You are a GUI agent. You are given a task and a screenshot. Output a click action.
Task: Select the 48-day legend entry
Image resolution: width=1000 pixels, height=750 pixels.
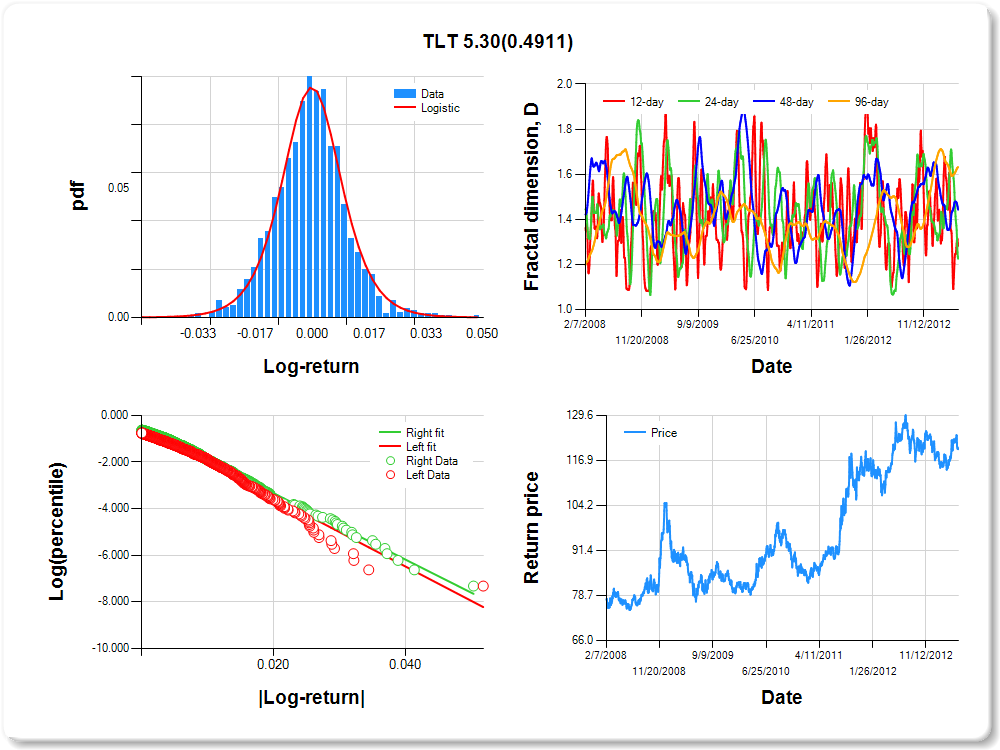click(x=783, y=102)
